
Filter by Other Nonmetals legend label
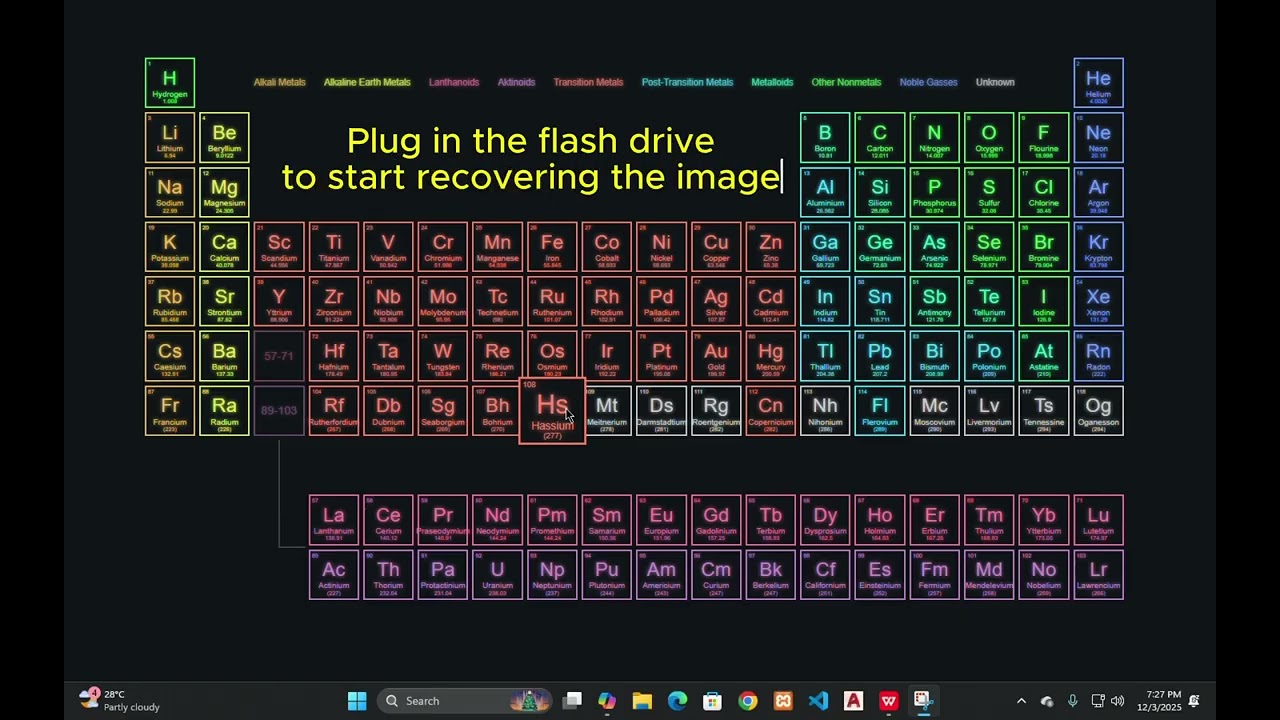click(846, 82)
